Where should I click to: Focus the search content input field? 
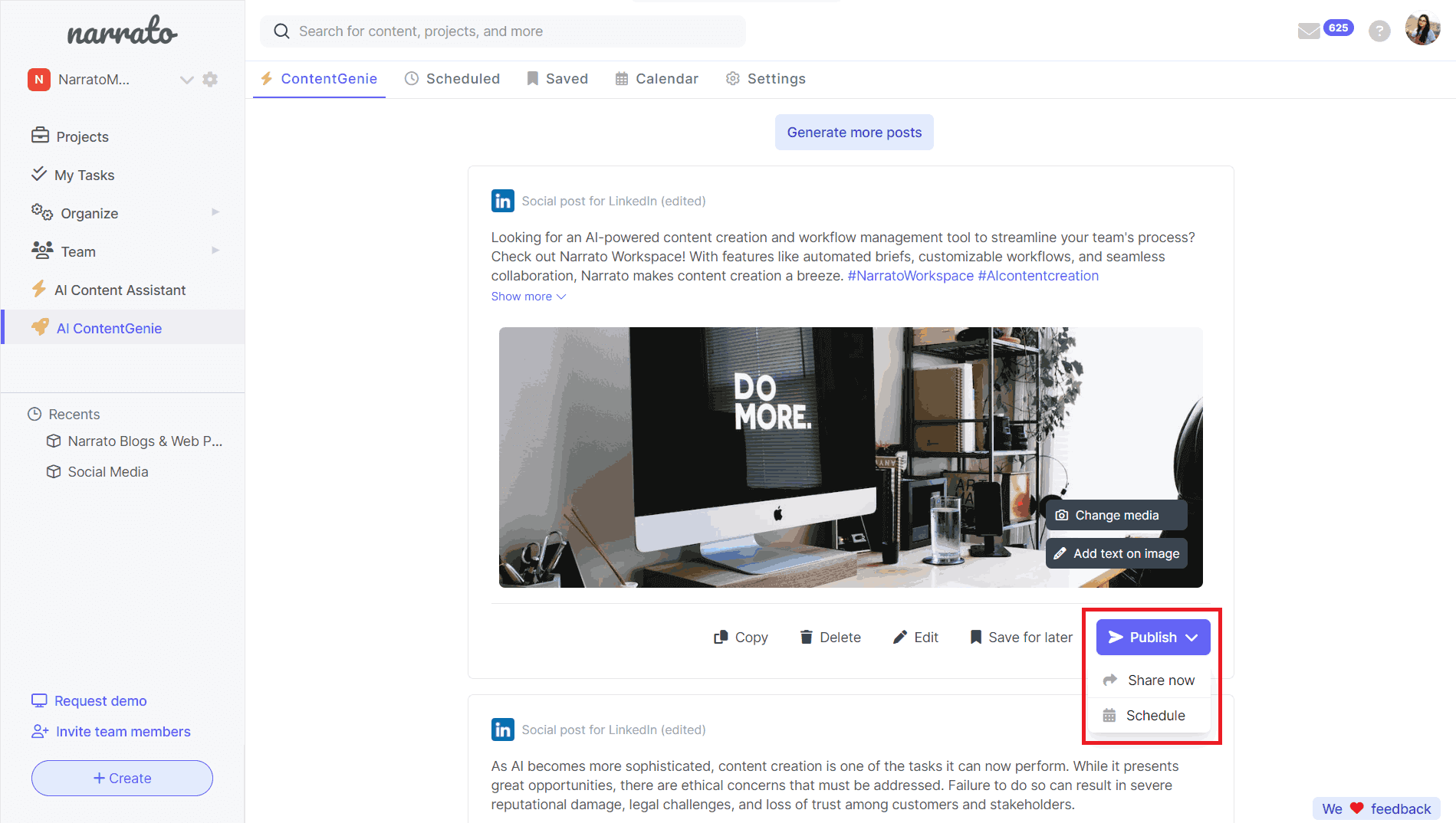click(502, 31)
